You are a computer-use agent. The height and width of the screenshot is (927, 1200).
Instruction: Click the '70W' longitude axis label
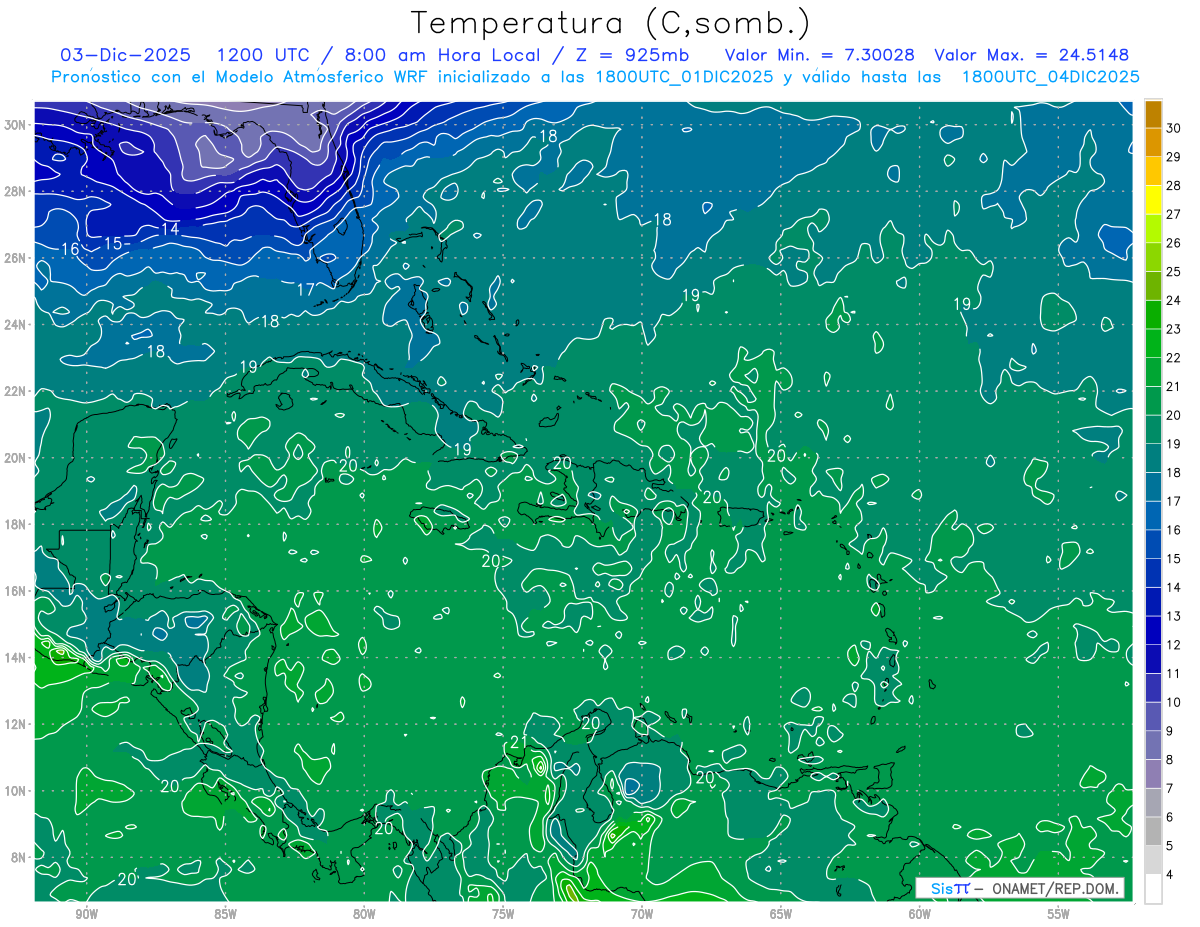(x=642, y=914)
